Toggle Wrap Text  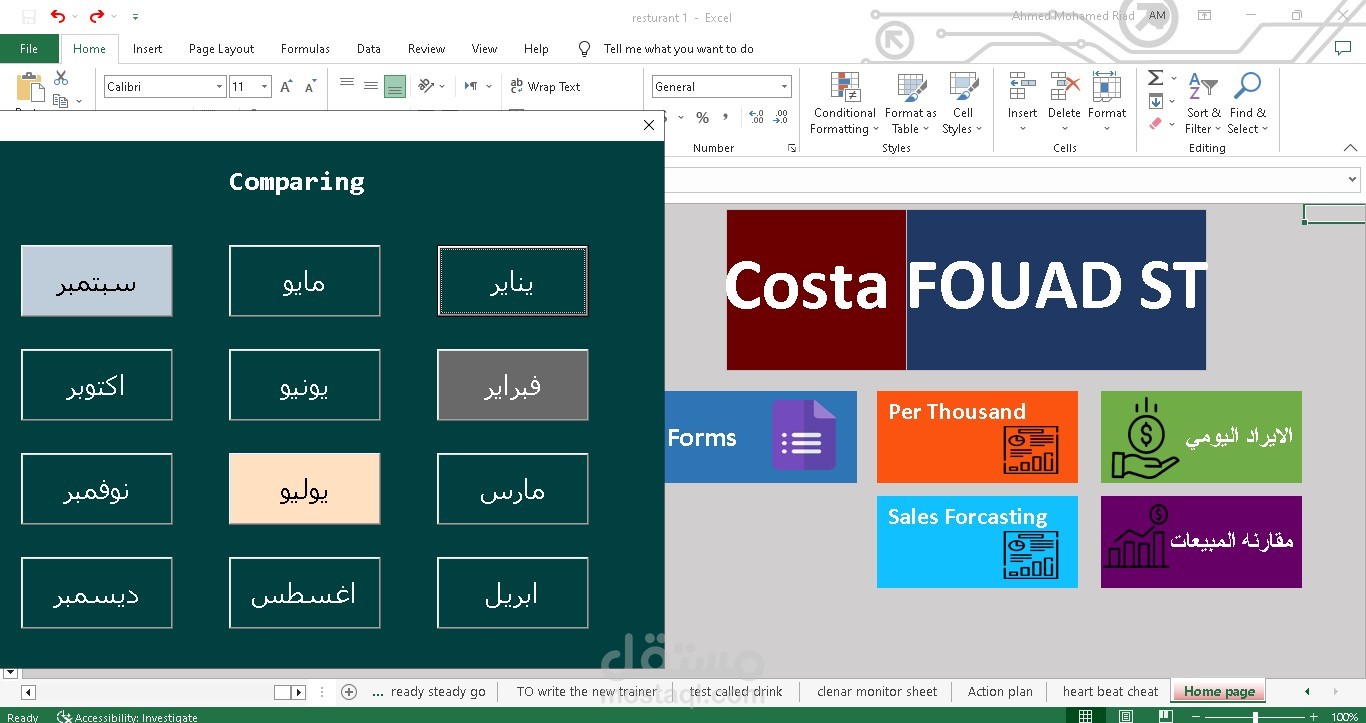click(545, 87)
